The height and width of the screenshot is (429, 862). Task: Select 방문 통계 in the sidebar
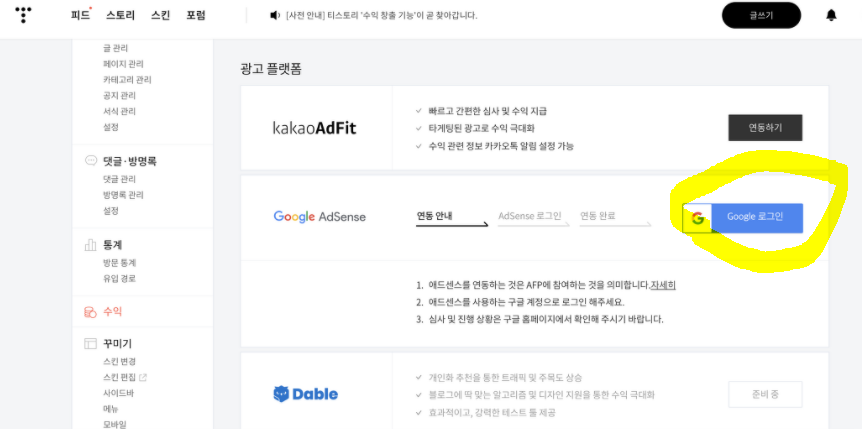119,263
